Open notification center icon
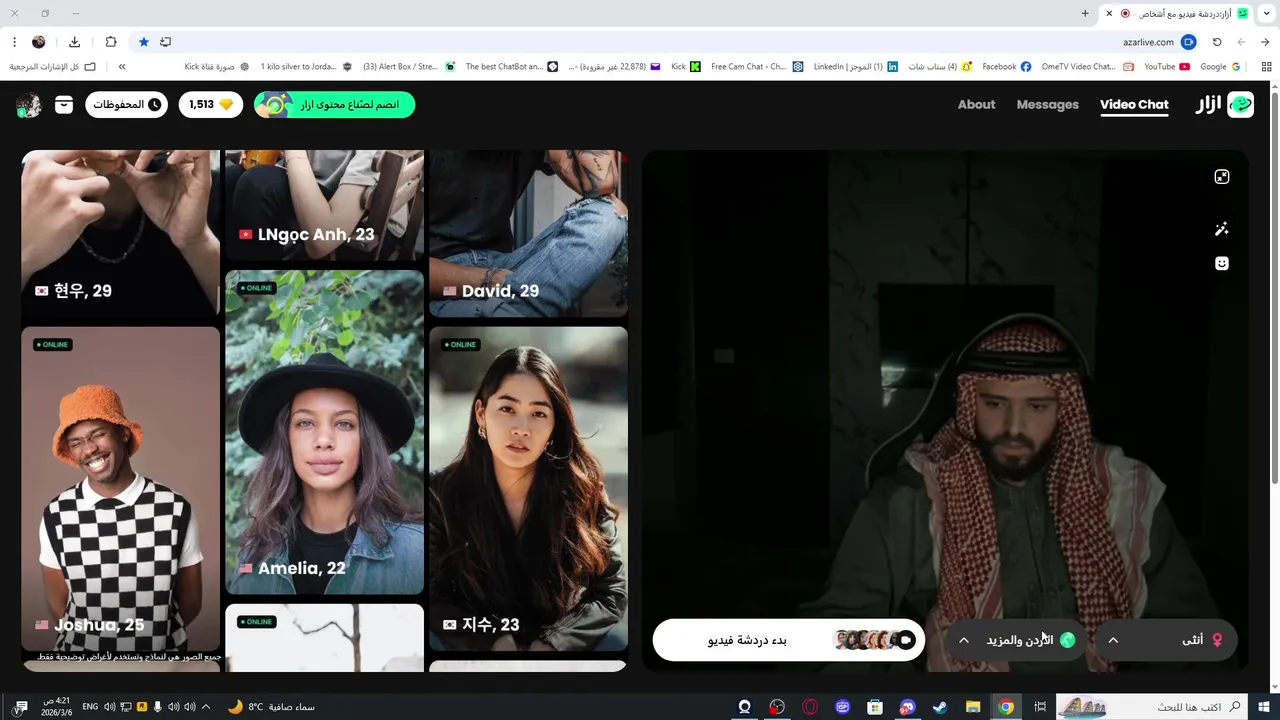This screenshot has width=1280, height=720. (x=20, y=707)
